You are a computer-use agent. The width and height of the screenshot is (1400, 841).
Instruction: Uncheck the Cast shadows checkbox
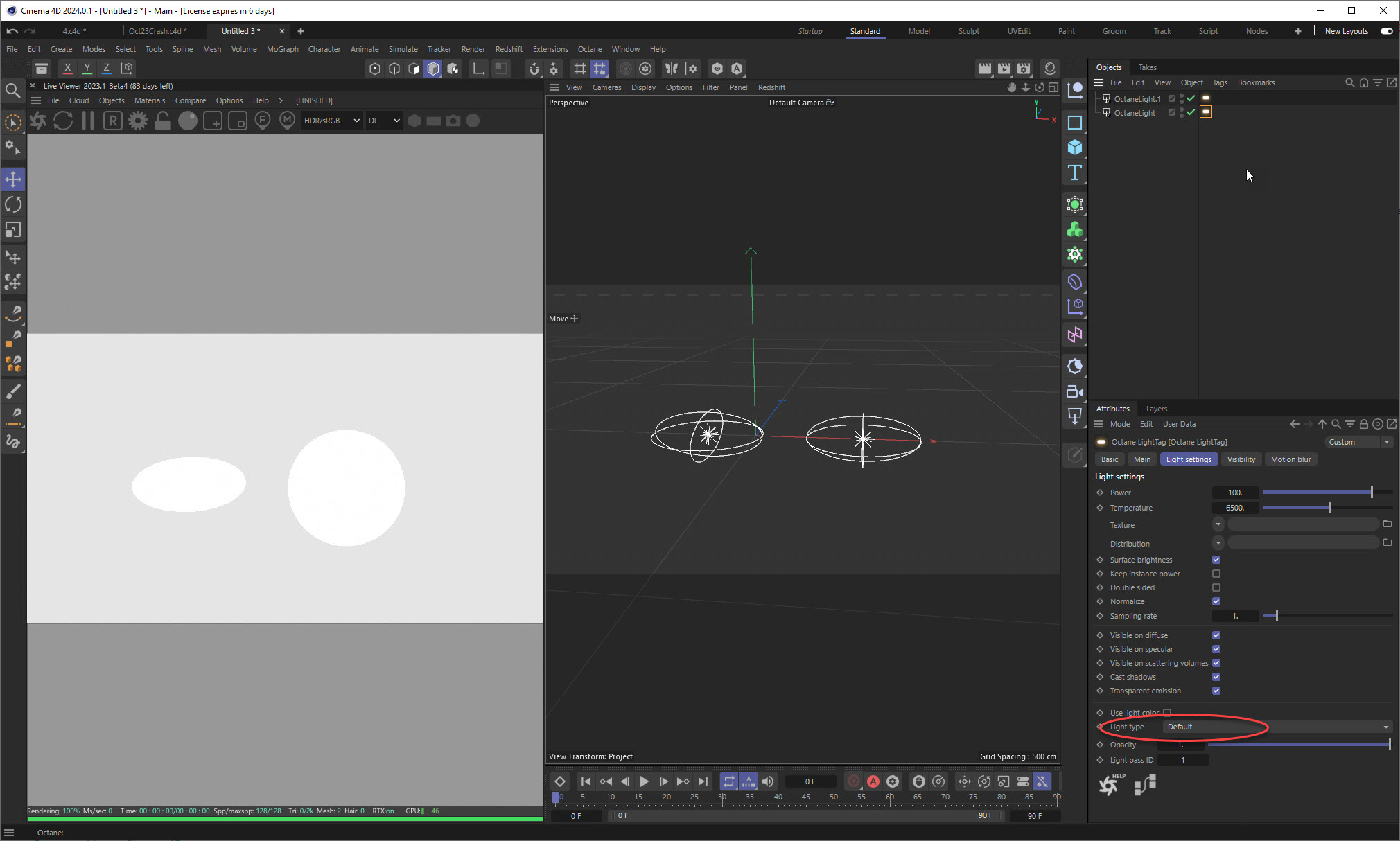pyautogui.click(x=1216, y=677)
